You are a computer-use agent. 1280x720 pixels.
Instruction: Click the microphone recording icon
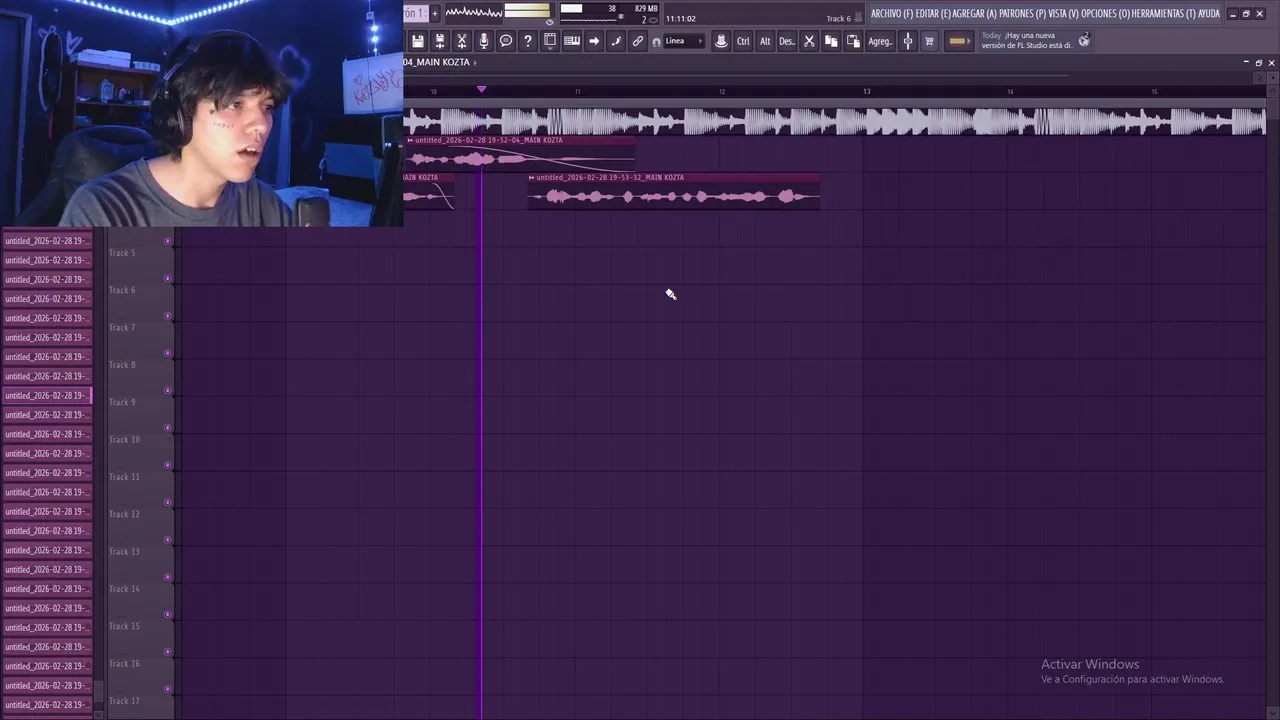click(x=484, y=41)
